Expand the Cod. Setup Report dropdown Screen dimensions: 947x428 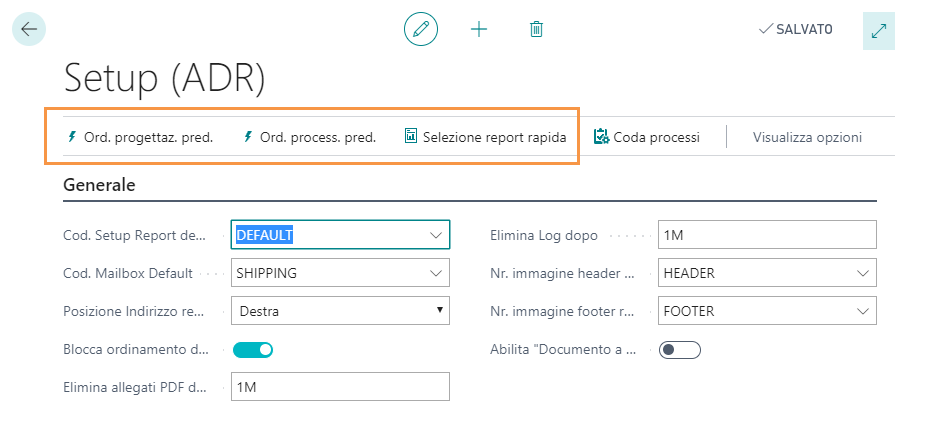pyautogui.click(x=435, y=235)
